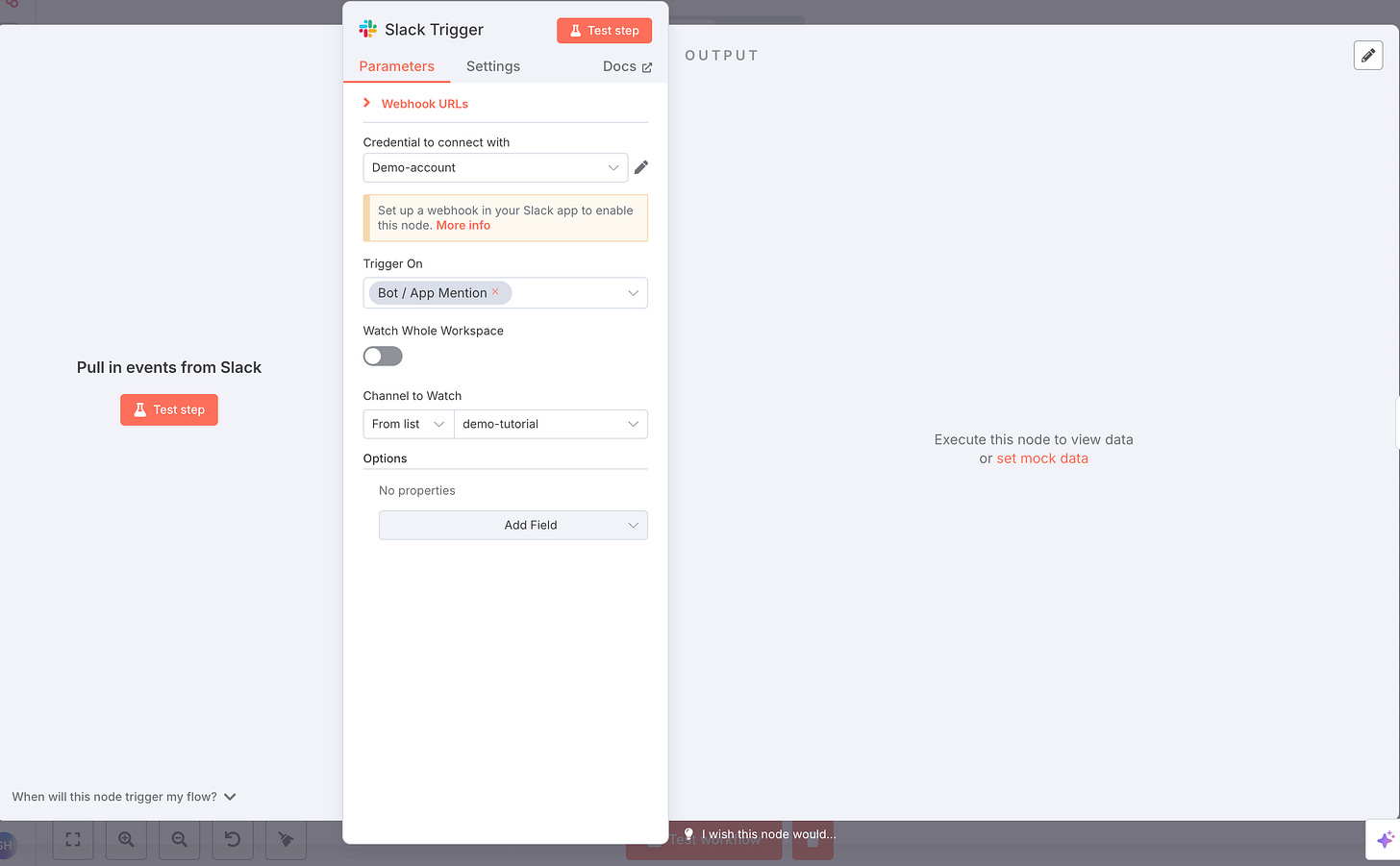Remove the Bot / App Mention tag
This screenshot has height=866, width=1400.
tap(496, 292)
